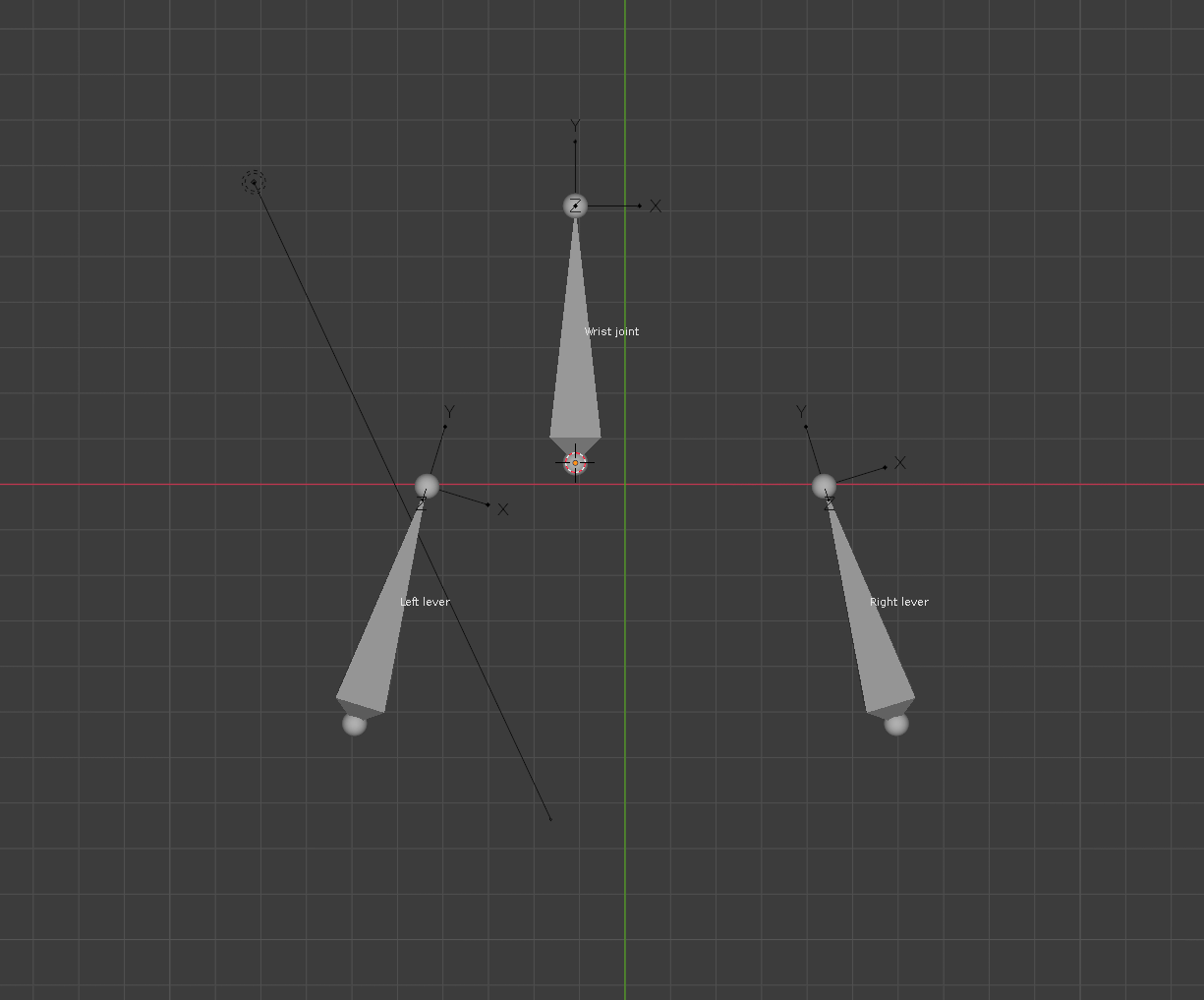The height and width of the screenshot is (1000, 1204).
Task: Click the tail sphere of the Right lever
Action: (x=896, y=725)
